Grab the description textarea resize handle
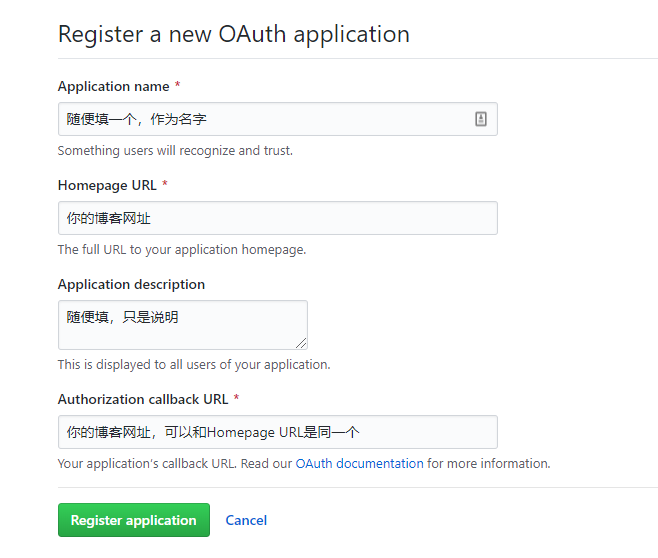This screenshot has width=658, height=558. click(301, 343)
